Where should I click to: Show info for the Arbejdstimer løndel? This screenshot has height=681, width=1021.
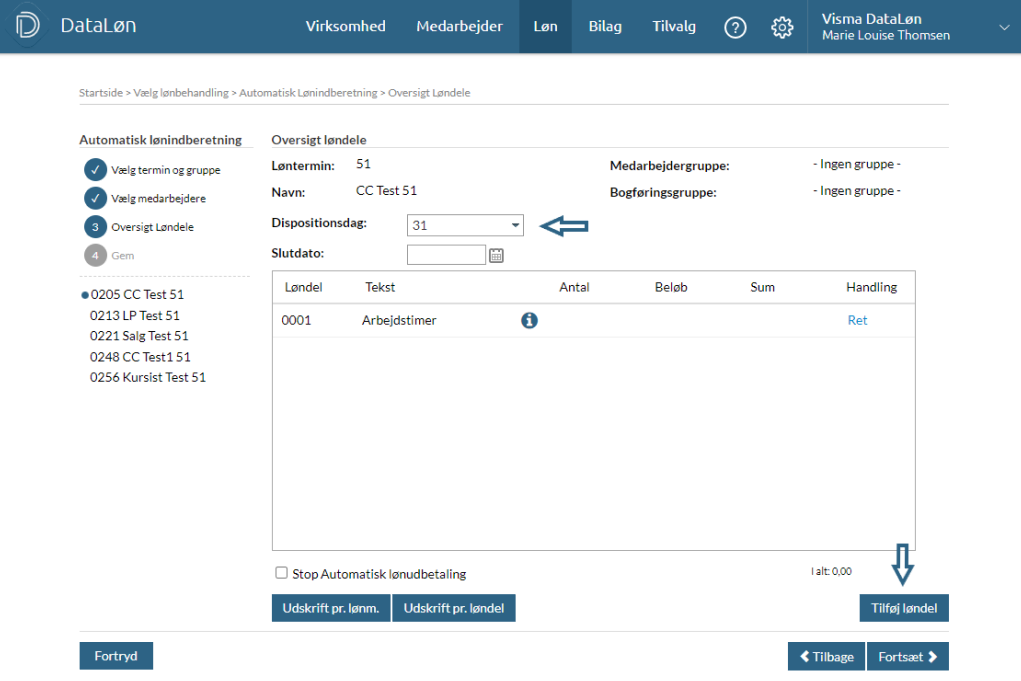click(529, 320)
